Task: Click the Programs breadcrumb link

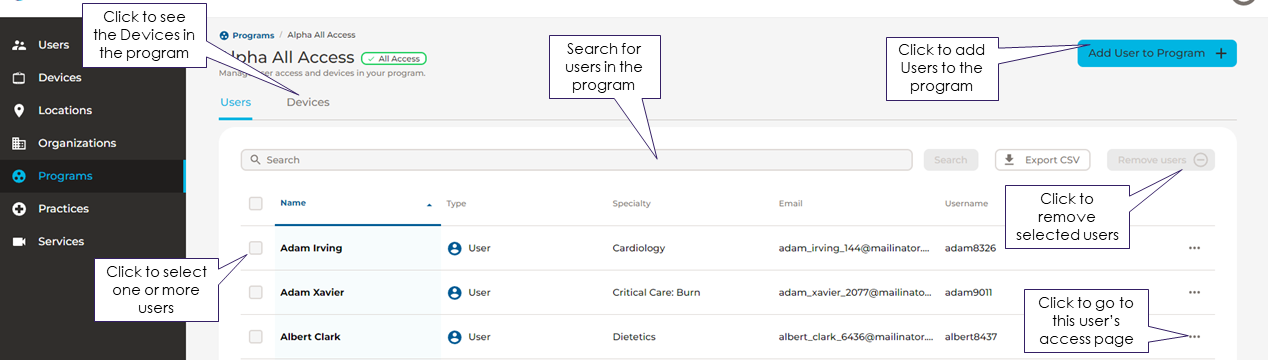Action: tap(253, 35)
